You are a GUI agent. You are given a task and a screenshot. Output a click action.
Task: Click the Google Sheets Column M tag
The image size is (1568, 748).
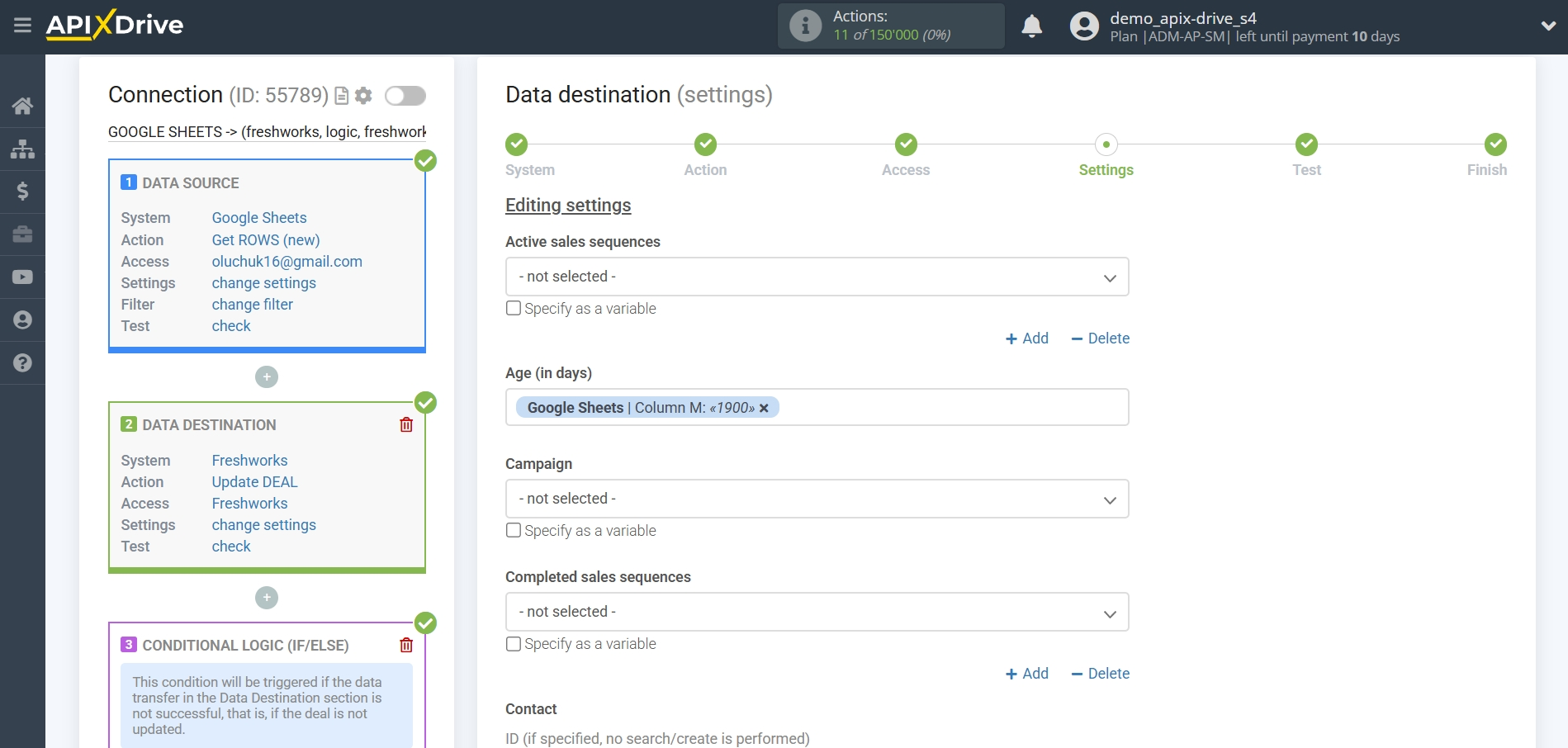pos(647,408)
